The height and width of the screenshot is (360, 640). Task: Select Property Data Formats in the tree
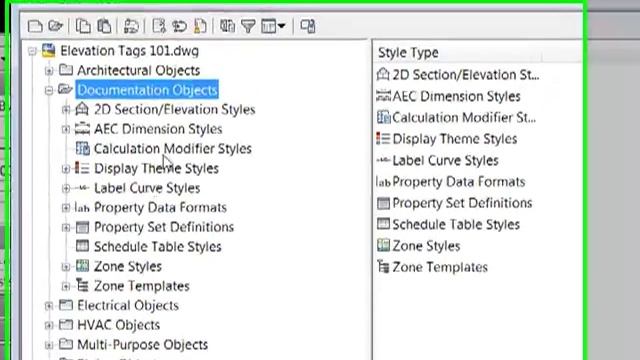(160, 207)
